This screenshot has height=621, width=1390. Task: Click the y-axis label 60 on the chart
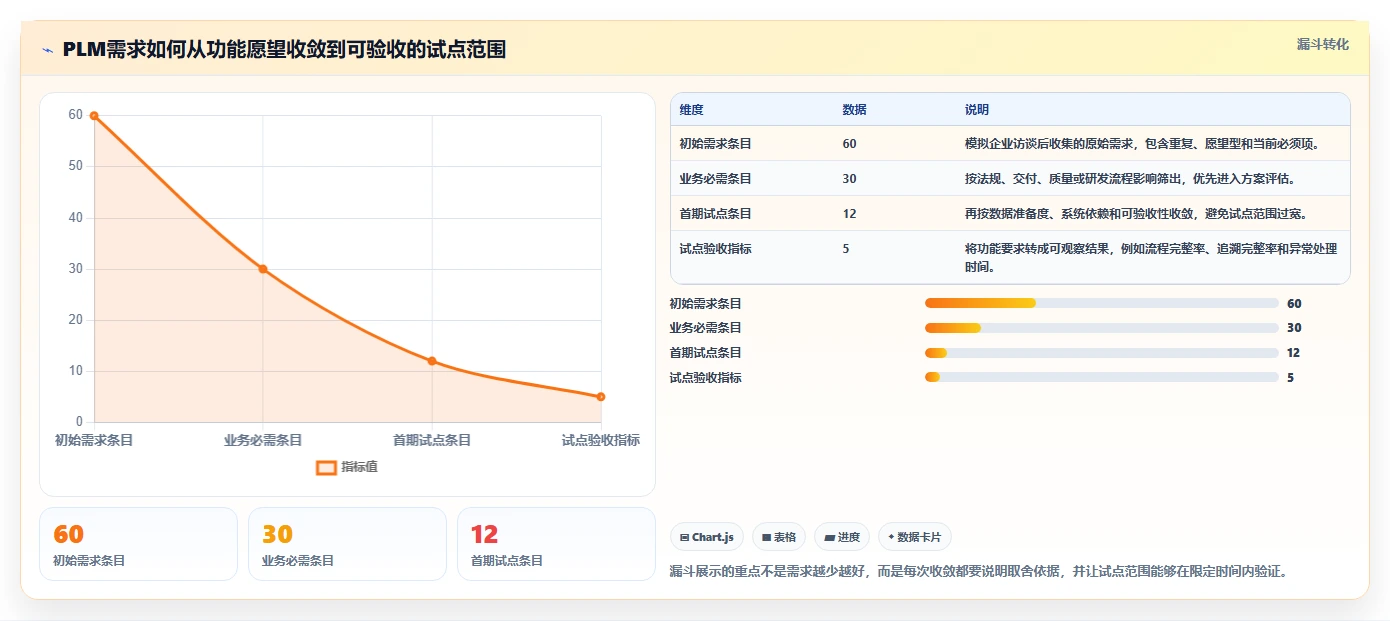click(76, 115)
